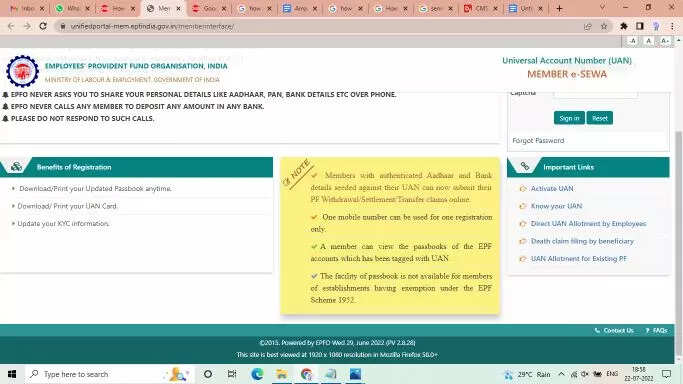Open a new browser tab
Image resolution: width=683 pixels, height=384 pixels.
click(x=559, y=8)
